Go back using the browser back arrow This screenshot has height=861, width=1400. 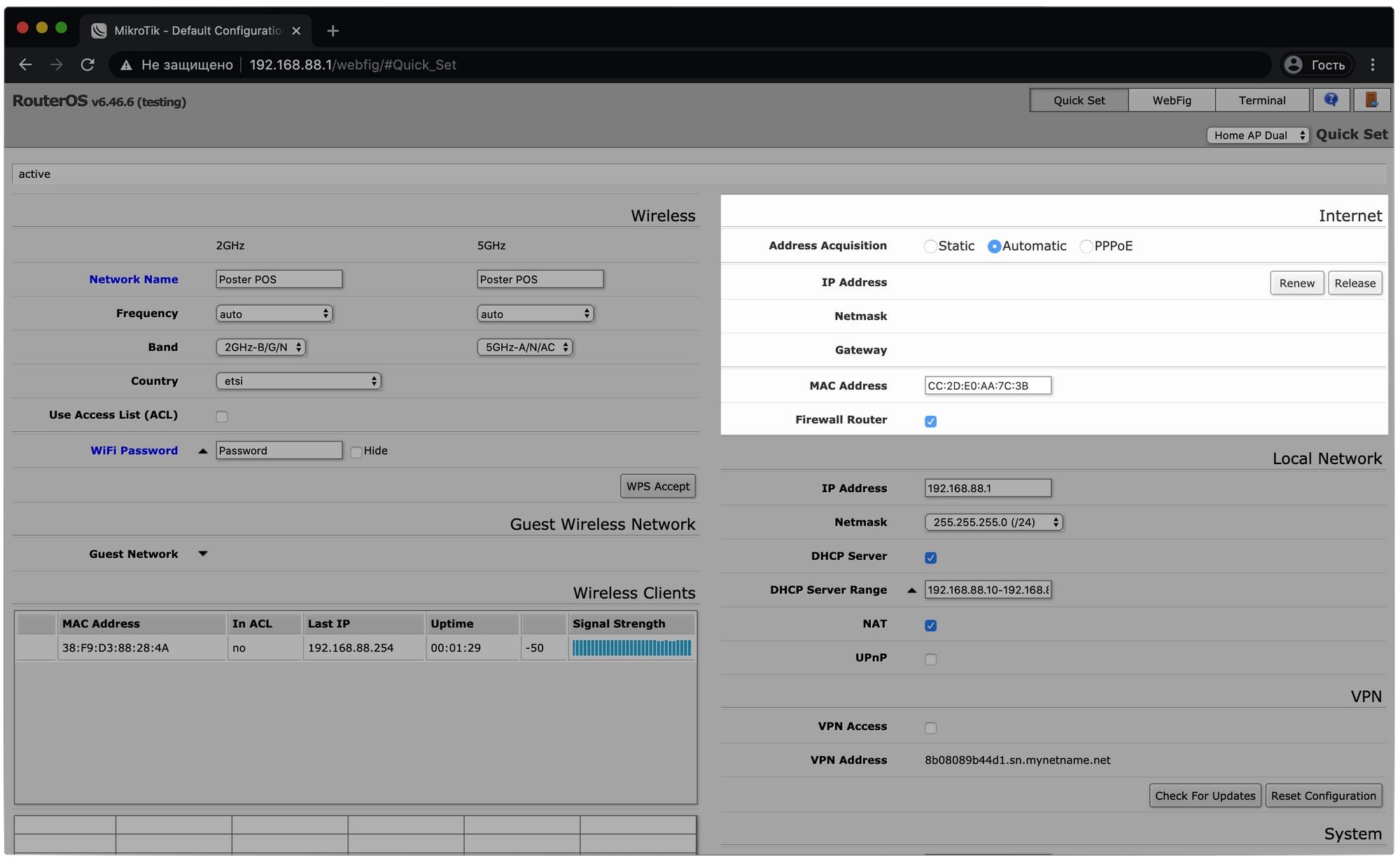pyautogui.click(x=26, y=65)
